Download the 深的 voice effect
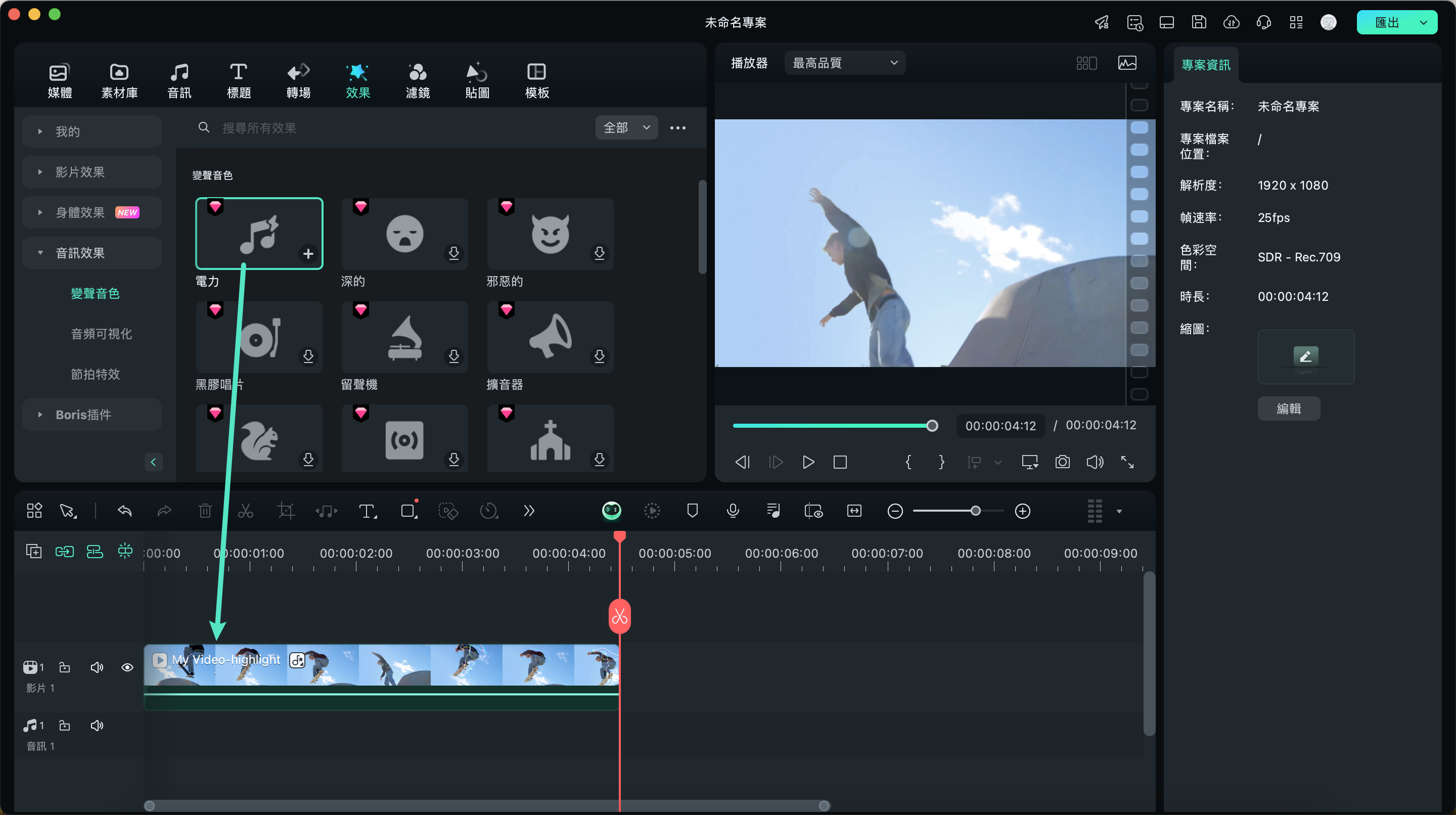The width and height of the screenshot is (1456, 815). click(x=453, y=253)
